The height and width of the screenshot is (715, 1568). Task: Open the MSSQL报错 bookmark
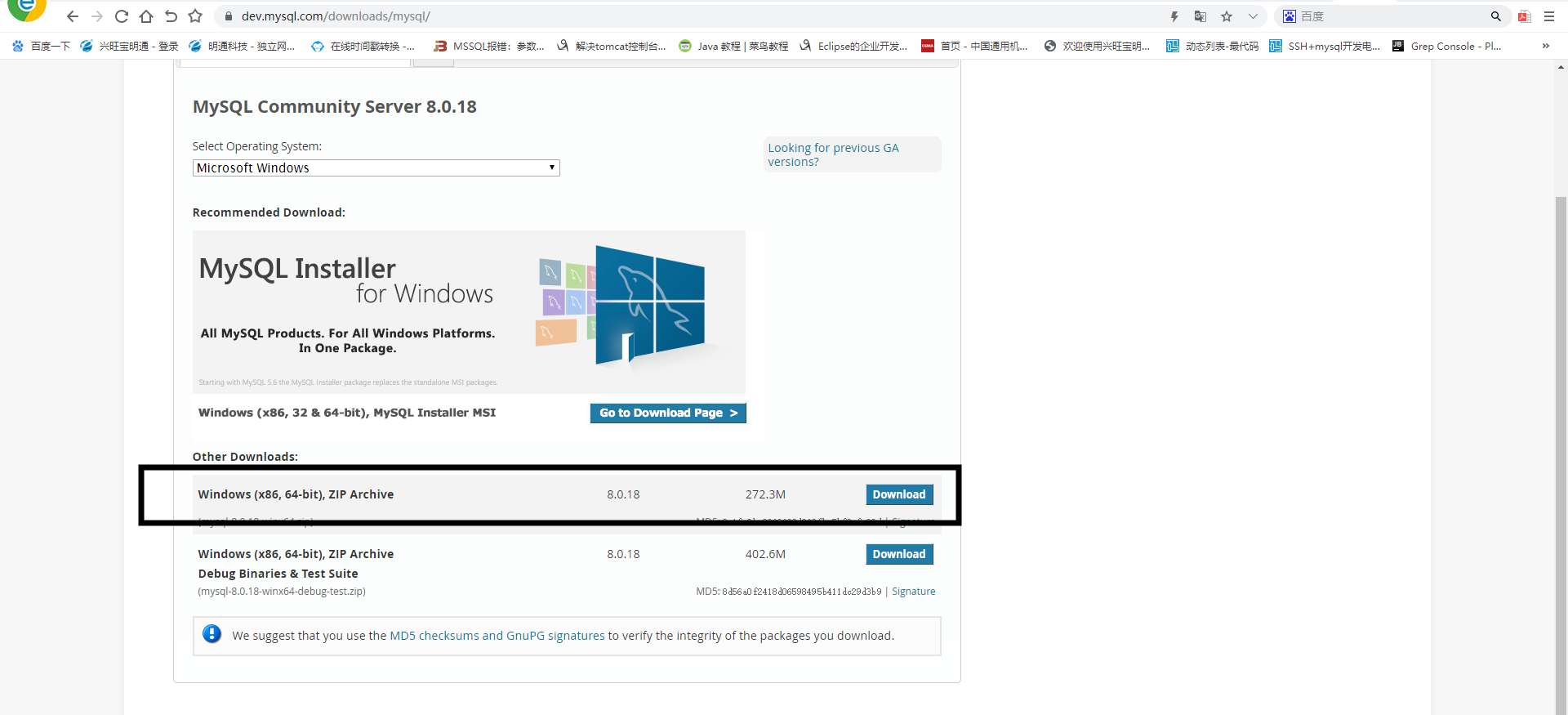click(489, 46)
